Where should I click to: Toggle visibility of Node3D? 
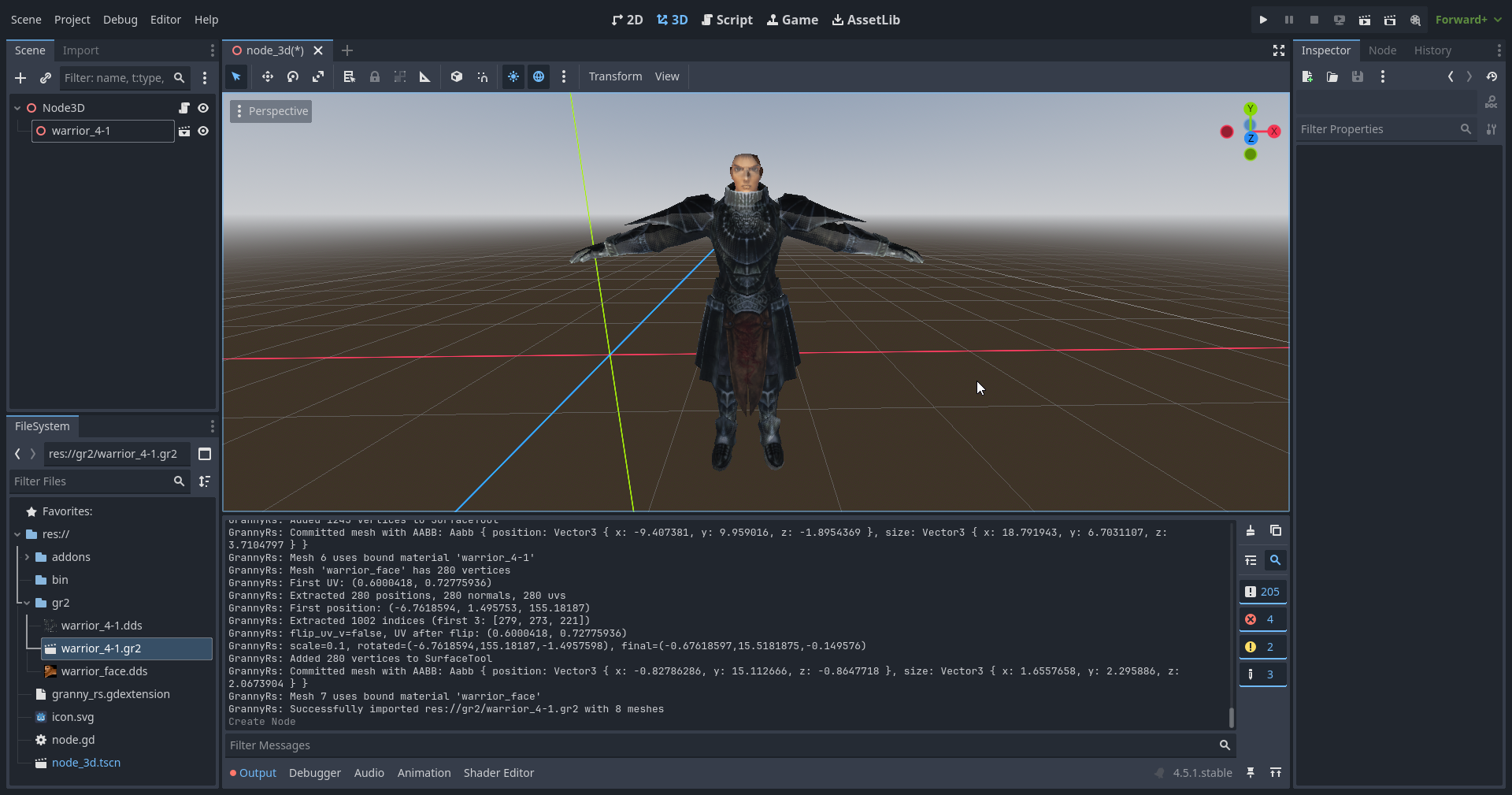pos(203,108)
